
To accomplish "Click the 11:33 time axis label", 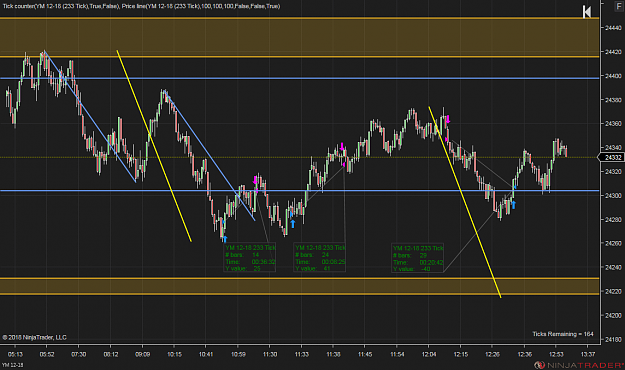I will pyautogui.click(x=301, y=354).
